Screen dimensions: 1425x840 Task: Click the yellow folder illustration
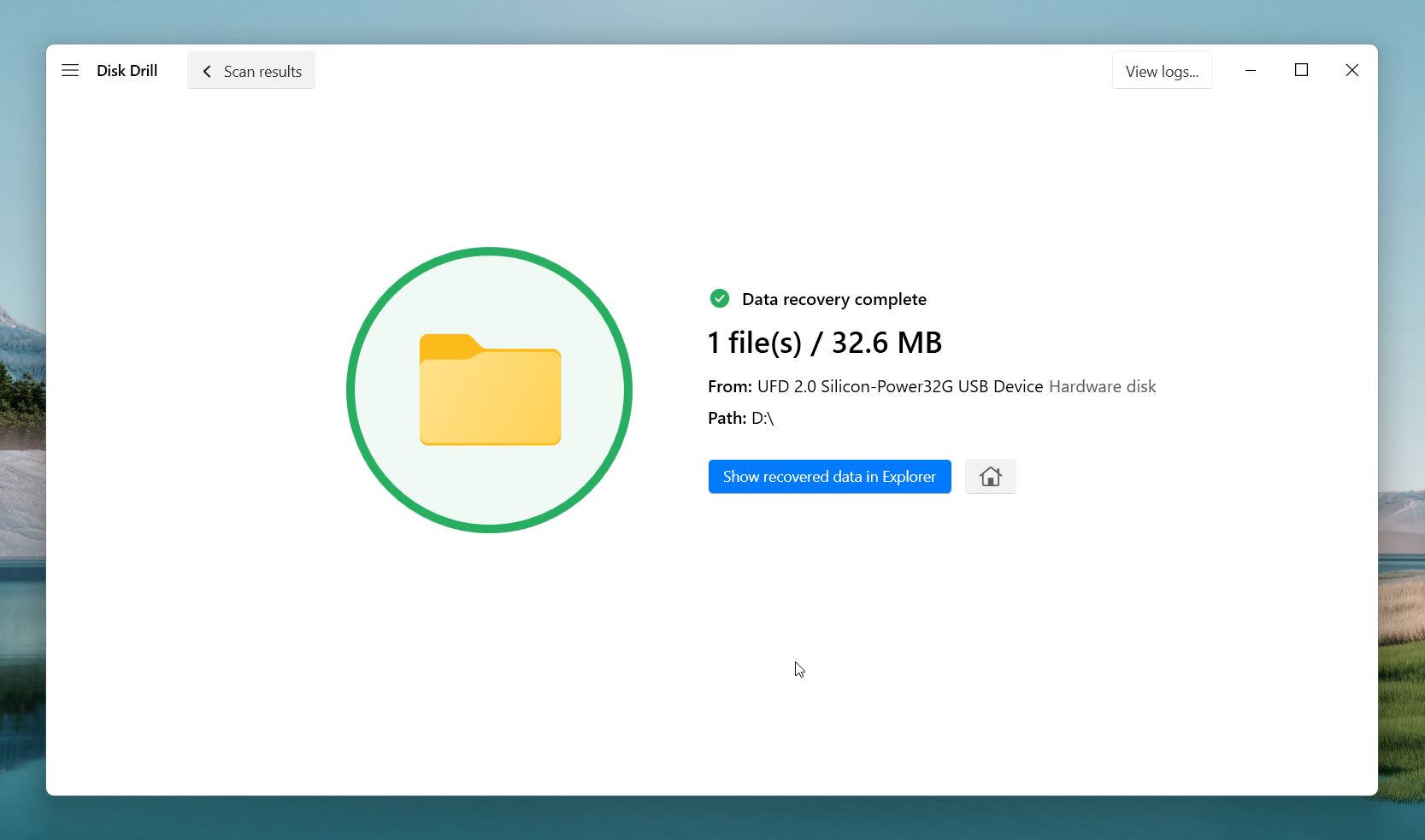[490, 390]
